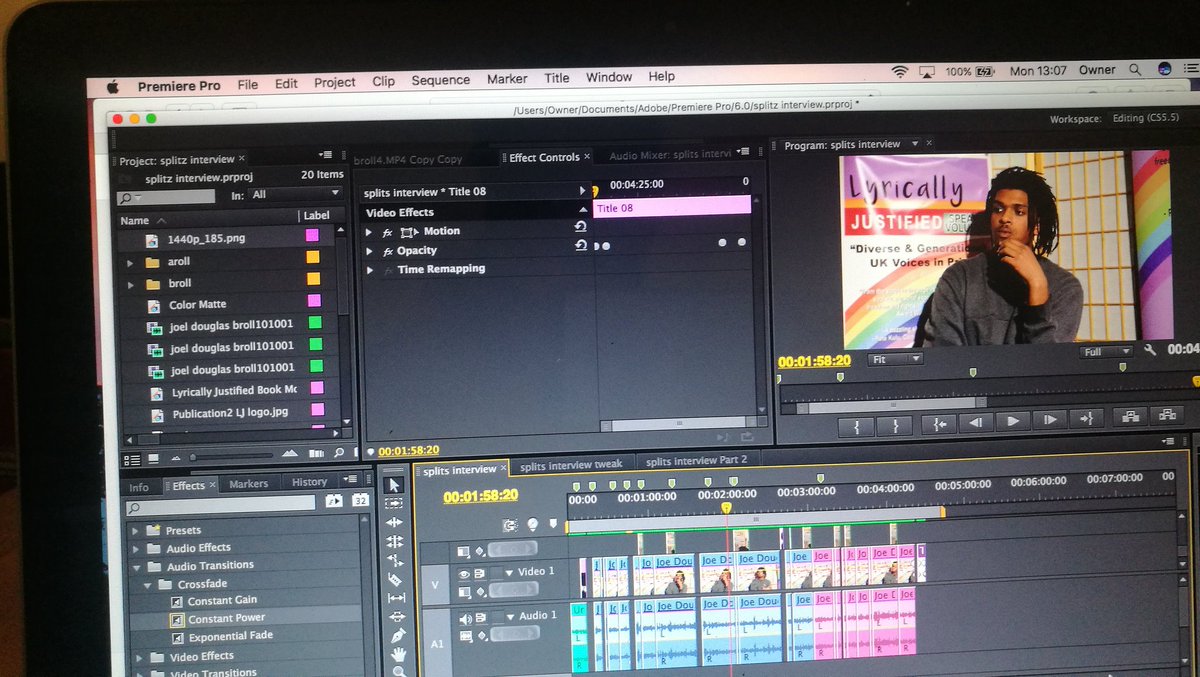Select the Exponential Fade transition

pos(230,636)
